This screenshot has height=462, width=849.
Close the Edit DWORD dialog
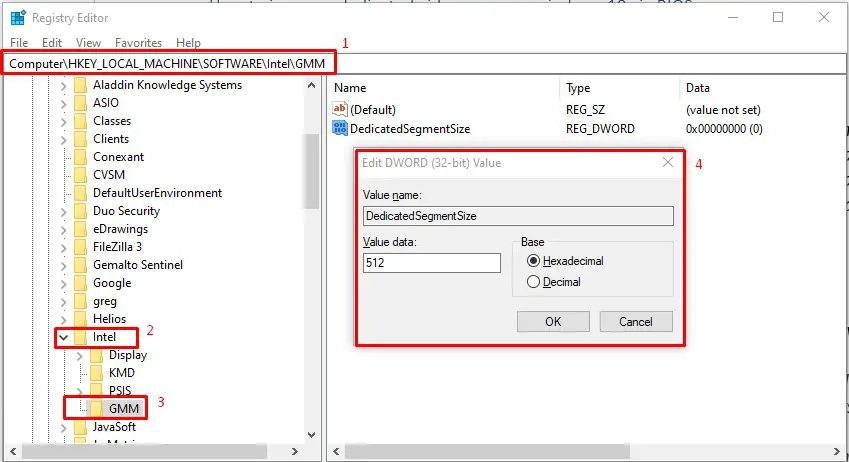point(668,162)
